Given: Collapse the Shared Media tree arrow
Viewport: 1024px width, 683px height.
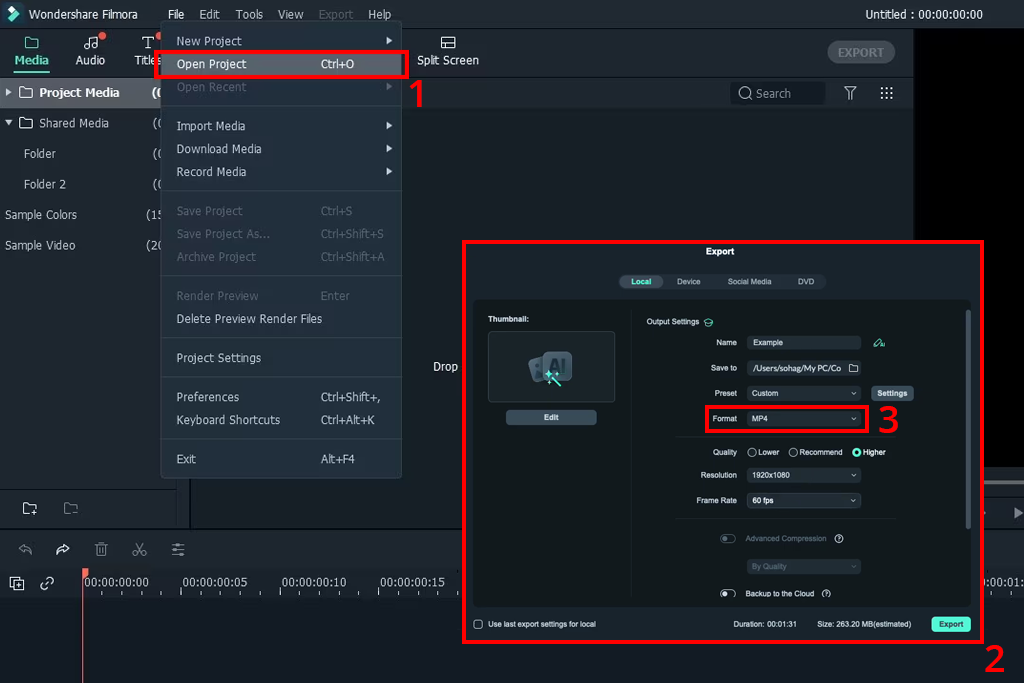Looking at the screenshot, I should pyautogui.click(x=8, y=123).
